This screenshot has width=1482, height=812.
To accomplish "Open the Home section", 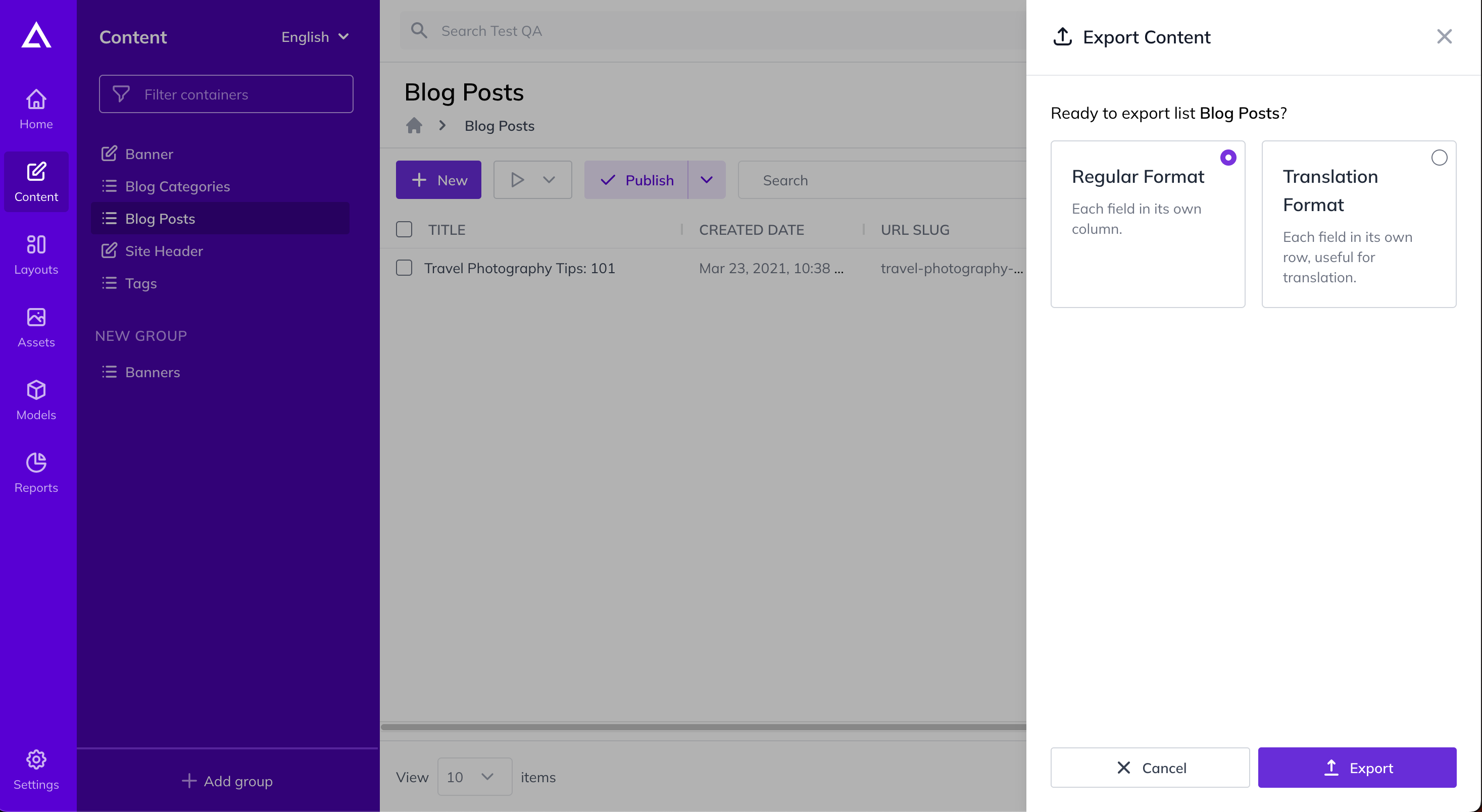I will (36, 109).
